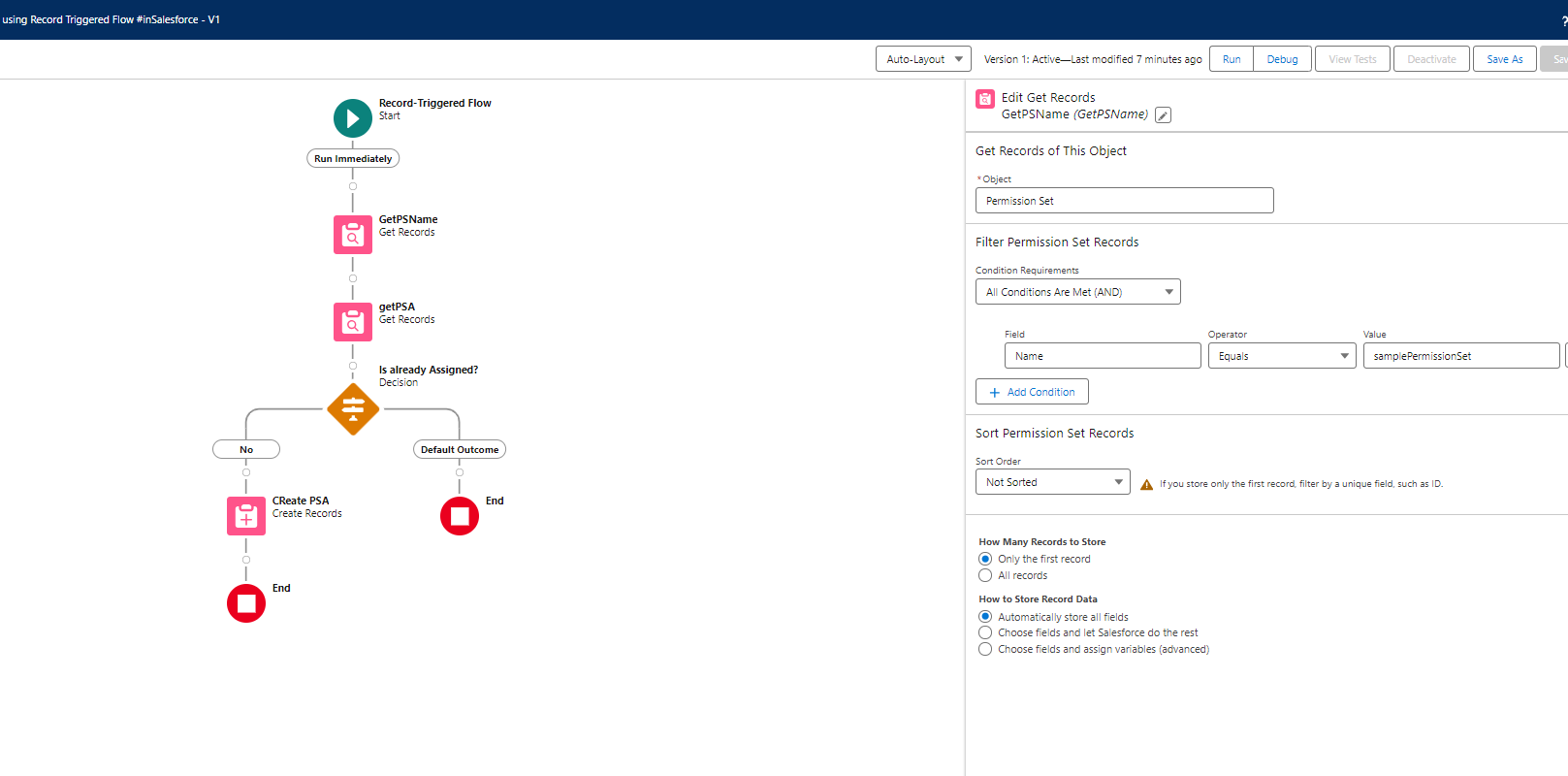This screenshot has height=776, width=1568.
Task: Open the Is already Assigned decision diamond
Action: pos(353,409)
